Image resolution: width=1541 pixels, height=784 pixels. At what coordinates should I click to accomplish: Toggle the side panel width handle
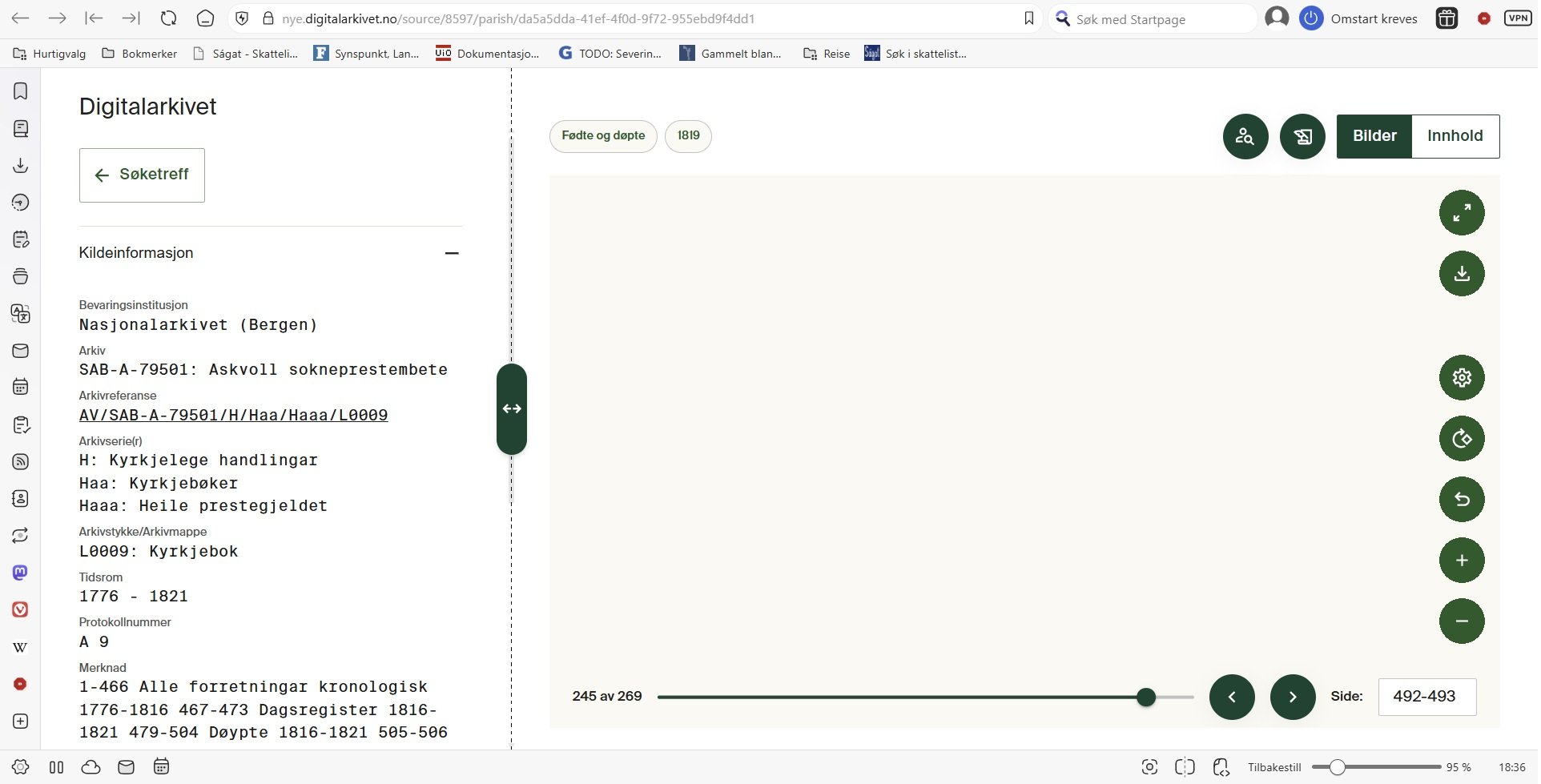[513, 409]
